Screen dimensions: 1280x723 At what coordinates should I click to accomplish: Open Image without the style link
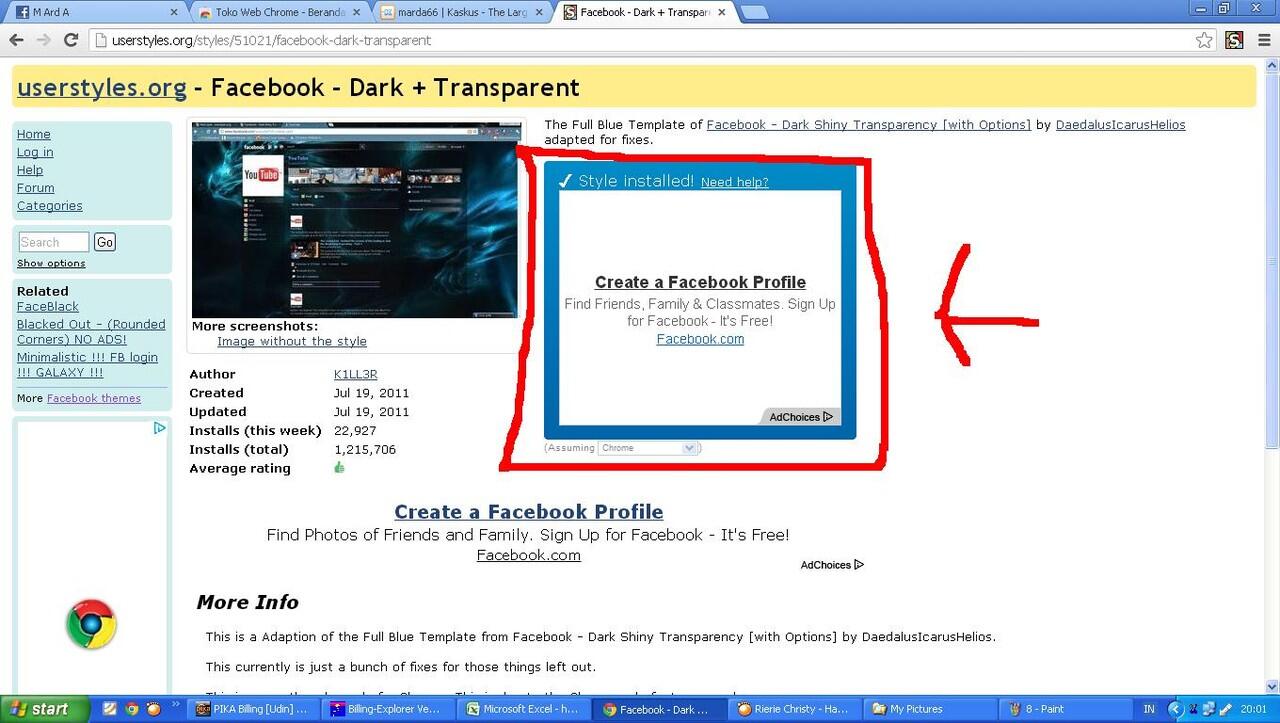(x=292, y=341)
